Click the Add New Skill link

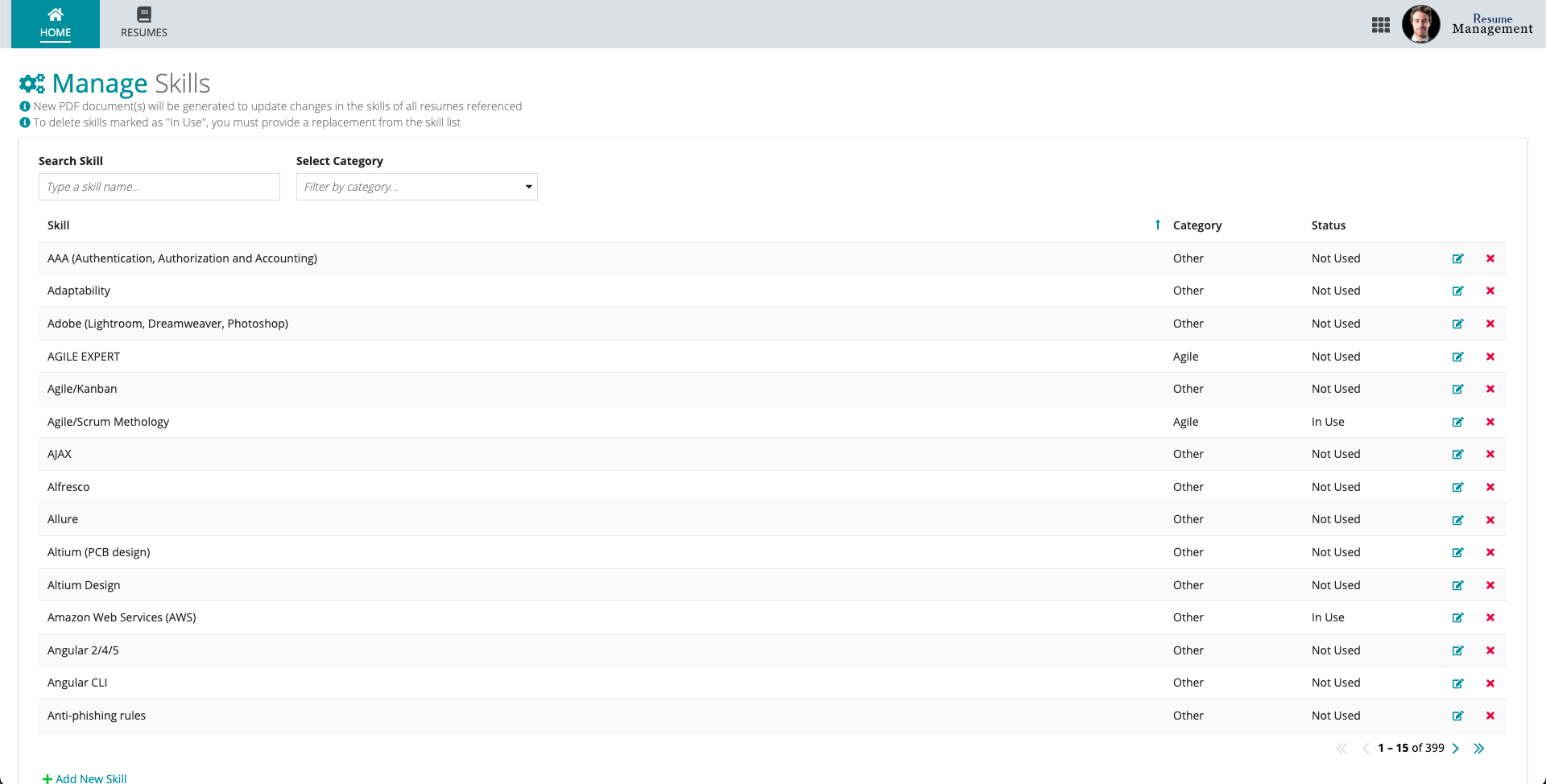coord(85,778)
